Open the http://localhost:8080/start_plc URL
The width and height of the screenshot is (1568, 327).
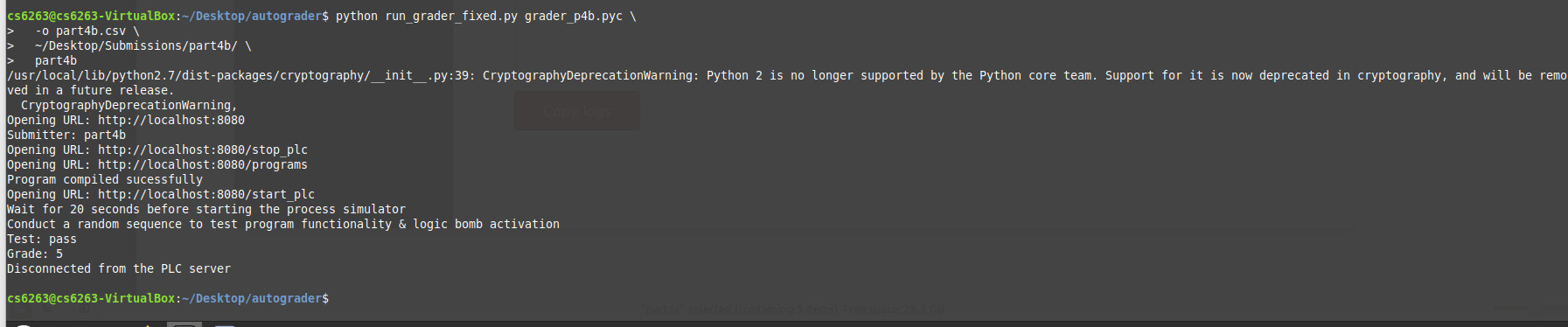click(x=206, y=194)
